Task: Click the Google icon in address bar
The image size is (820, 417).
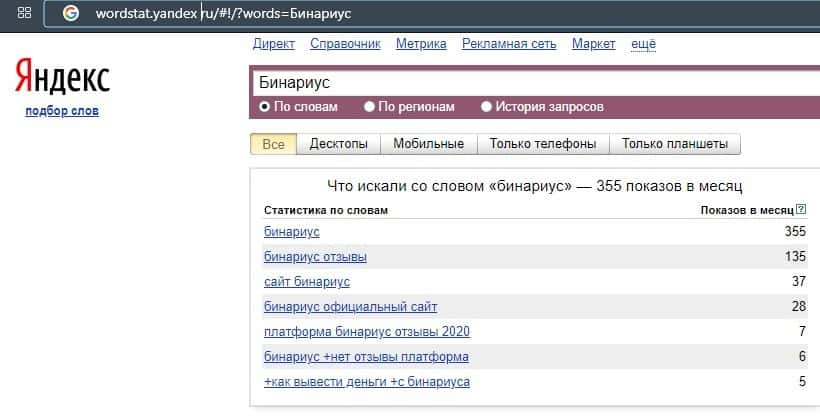Action: (x=70, y=14)
